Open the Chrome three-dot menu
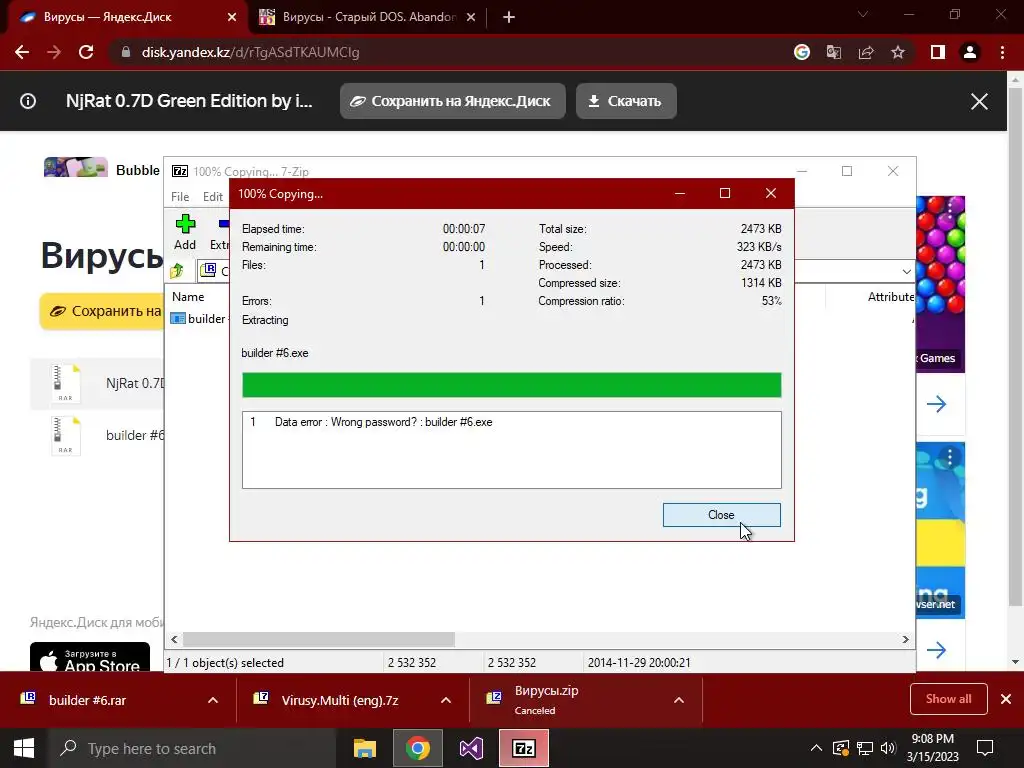This screenshot has height=768, width=1024. coord(1002,52)
